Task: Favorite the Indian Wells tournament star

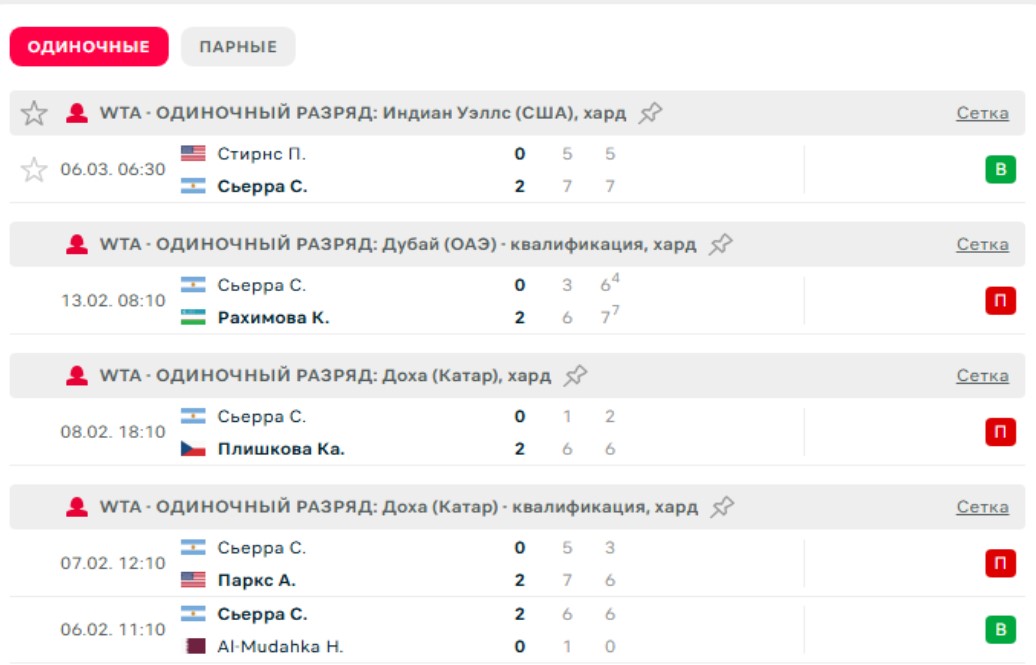Action: tap(34, 113)
